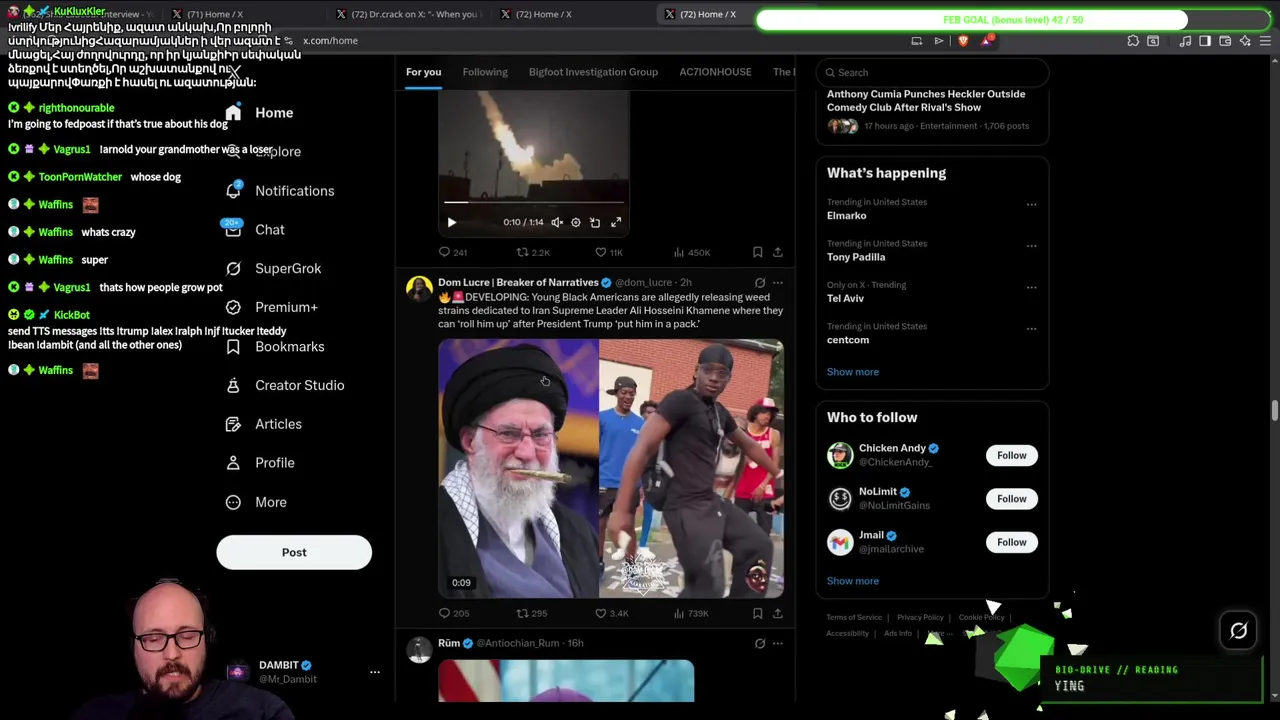Image resolution: width=1280 pixels, height=720 pixels.
Task: Open more options for Elmarko trend
Action: click(x=1031, y=205)
